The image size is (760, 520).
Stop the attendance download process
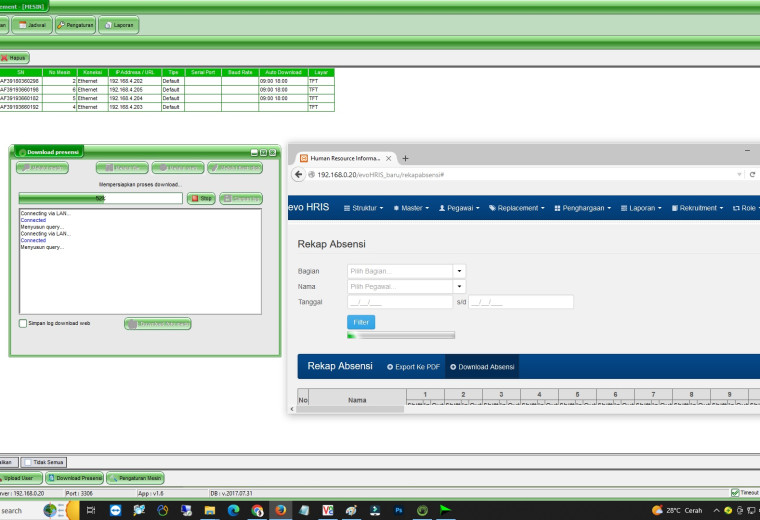pos(201,198)
